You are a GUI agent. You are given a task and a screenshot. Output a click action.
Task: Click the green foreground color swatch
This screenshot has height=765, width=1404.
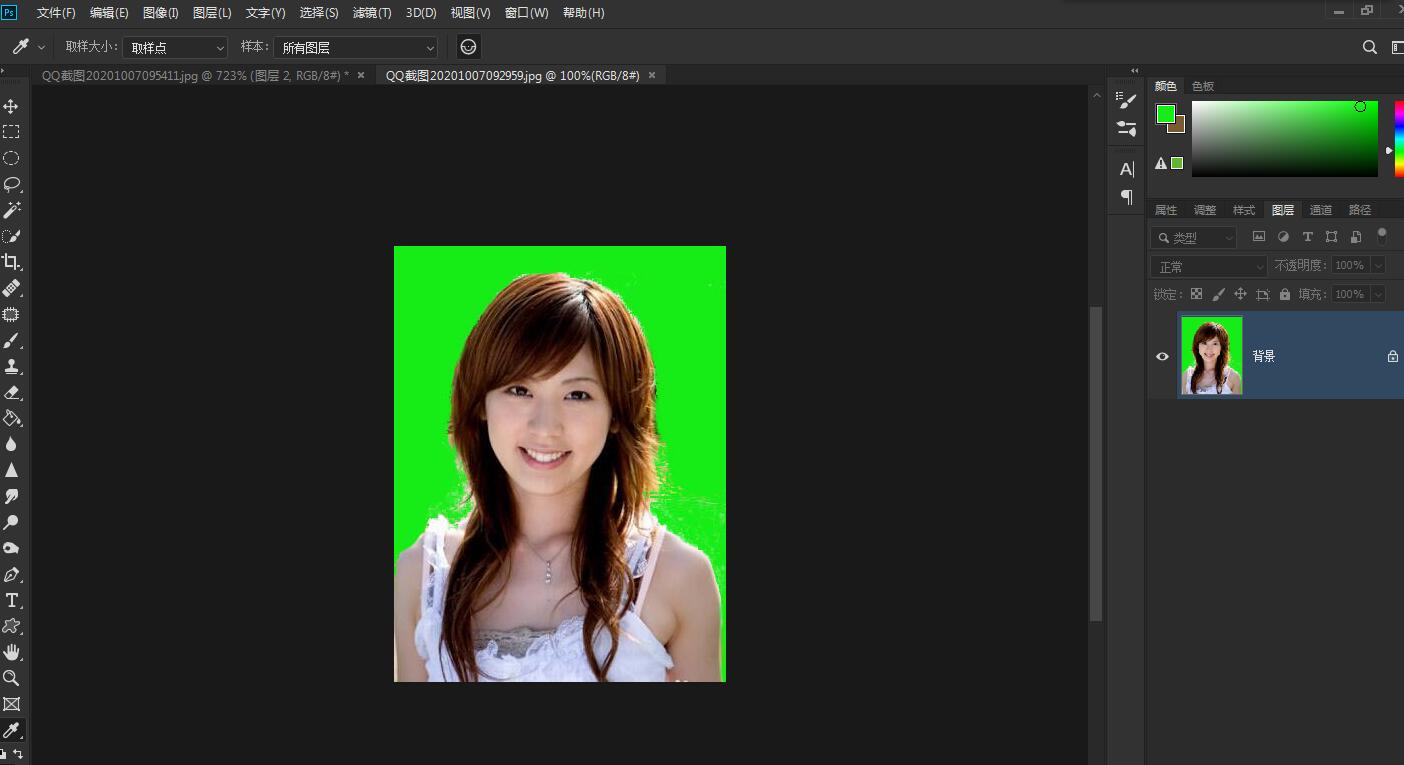pos(1165,114)
